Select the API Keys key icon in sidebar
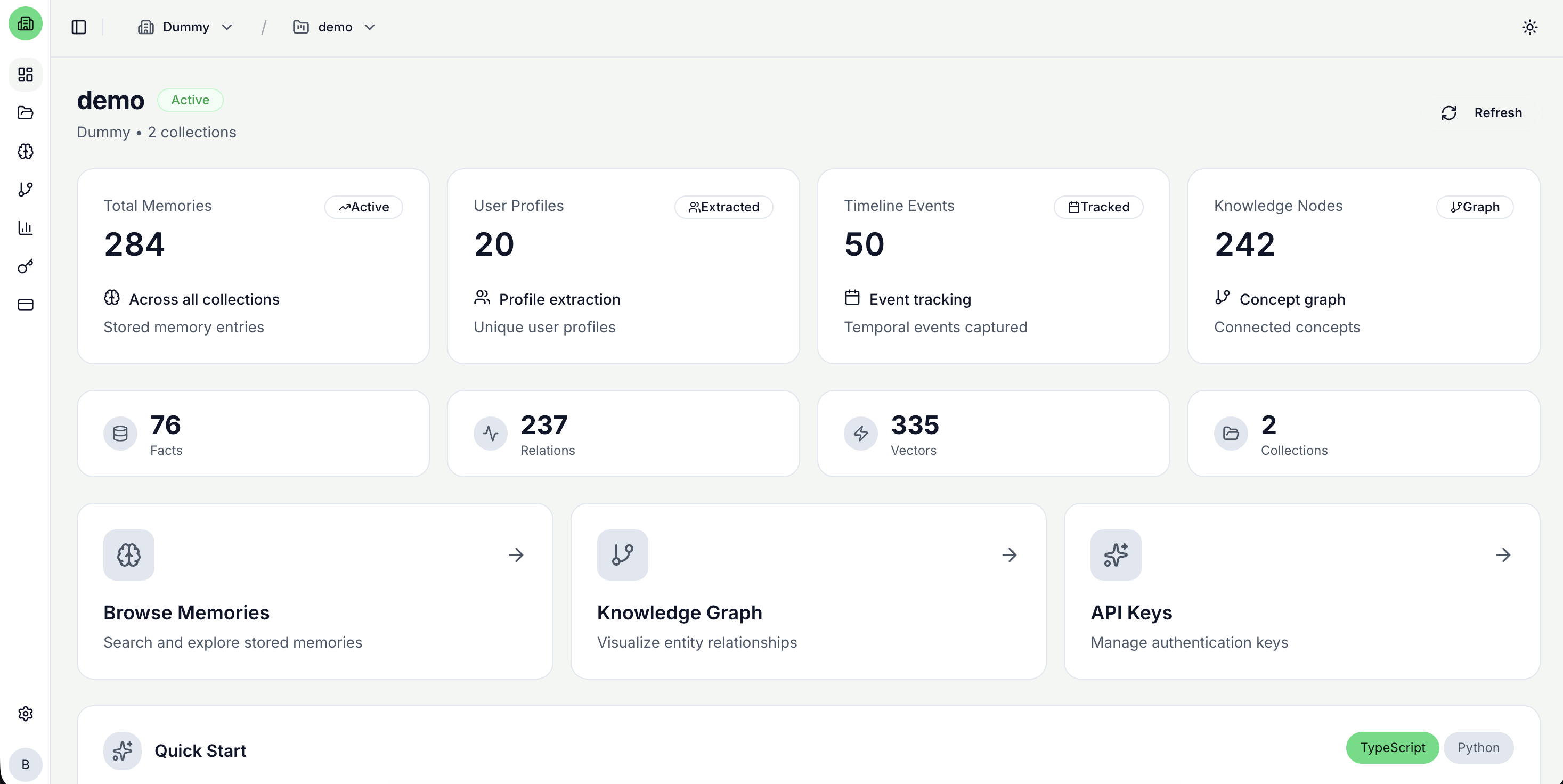This screenshot has height=784, width=1563. click(x=25, y=266)
